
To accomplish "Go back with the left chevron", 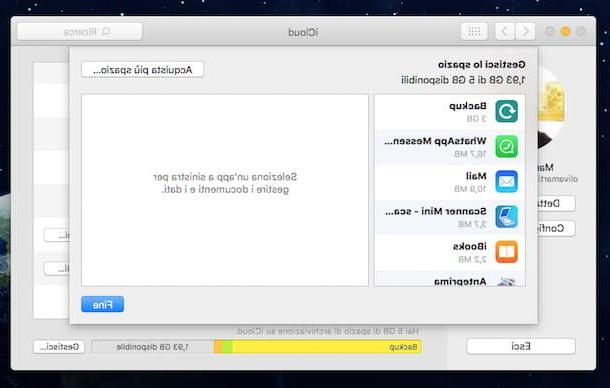I will point(505,32).
